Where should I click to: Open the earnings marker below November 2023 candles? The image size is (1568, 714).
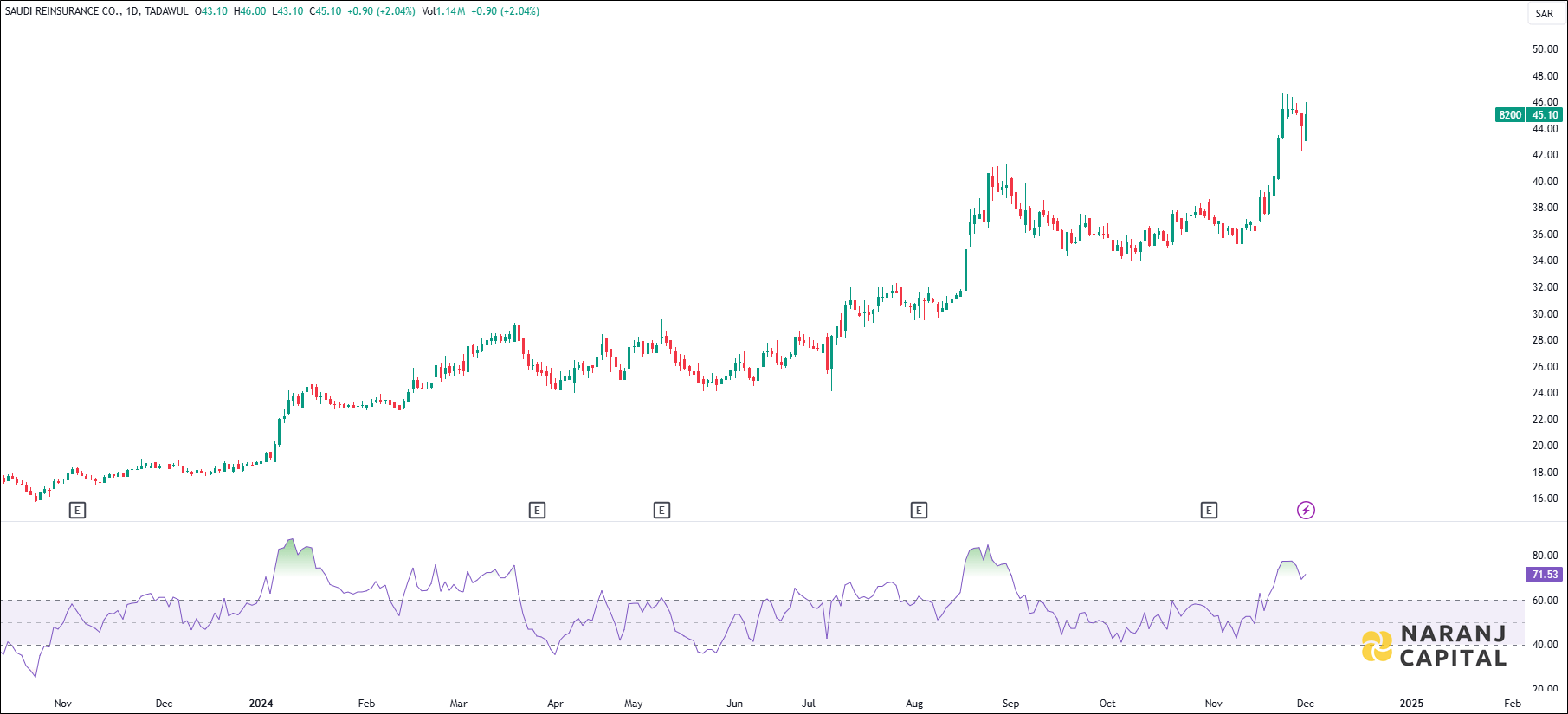77,511
